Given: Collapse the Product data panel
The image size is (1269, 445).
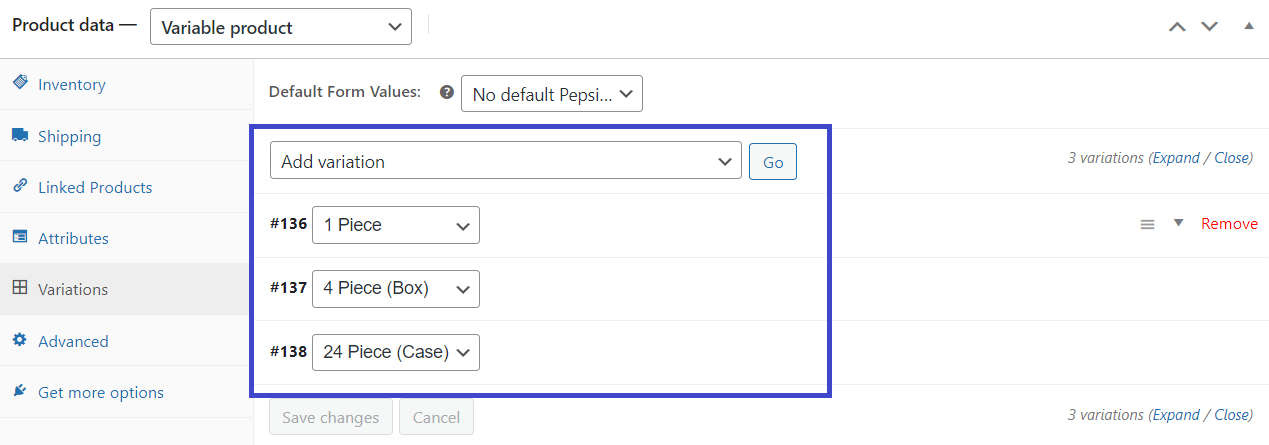Looking at the screenshot, I should [x=1248, y=26].
